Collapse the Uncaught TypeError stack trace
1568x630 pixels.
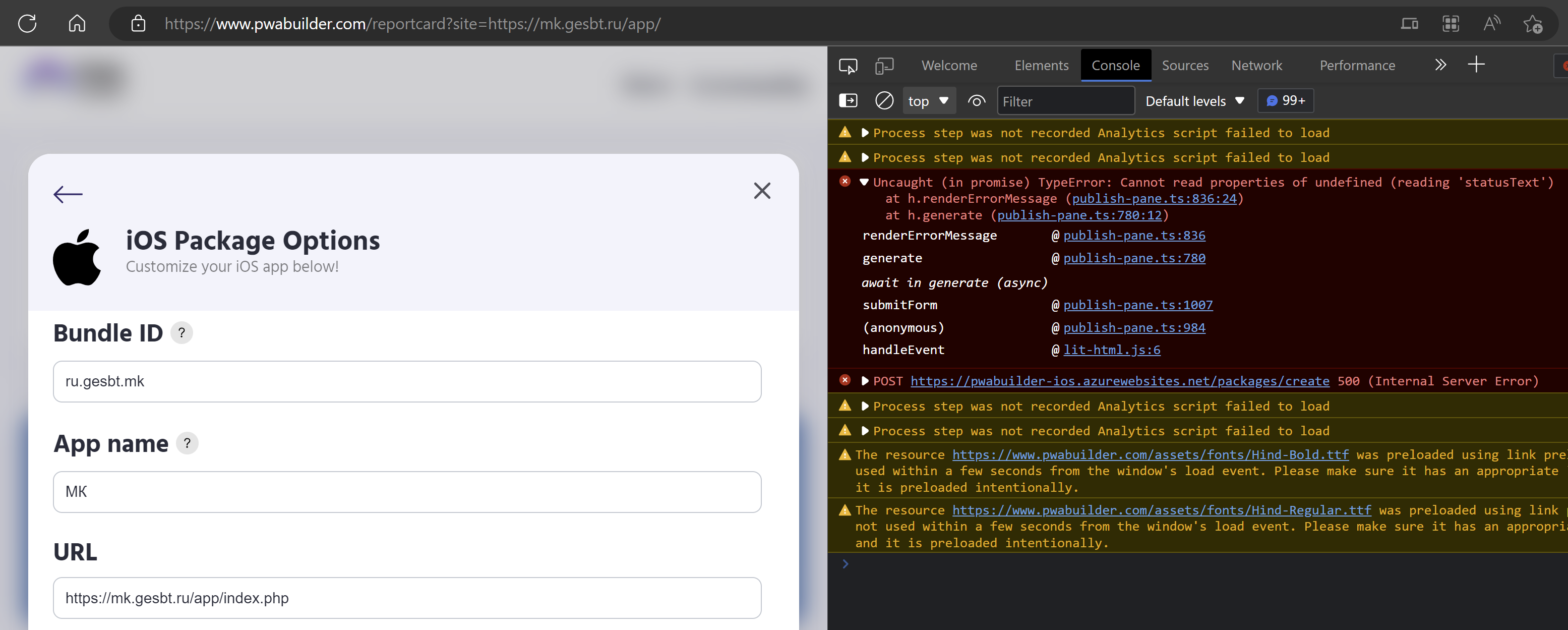(x=864, y=182)
